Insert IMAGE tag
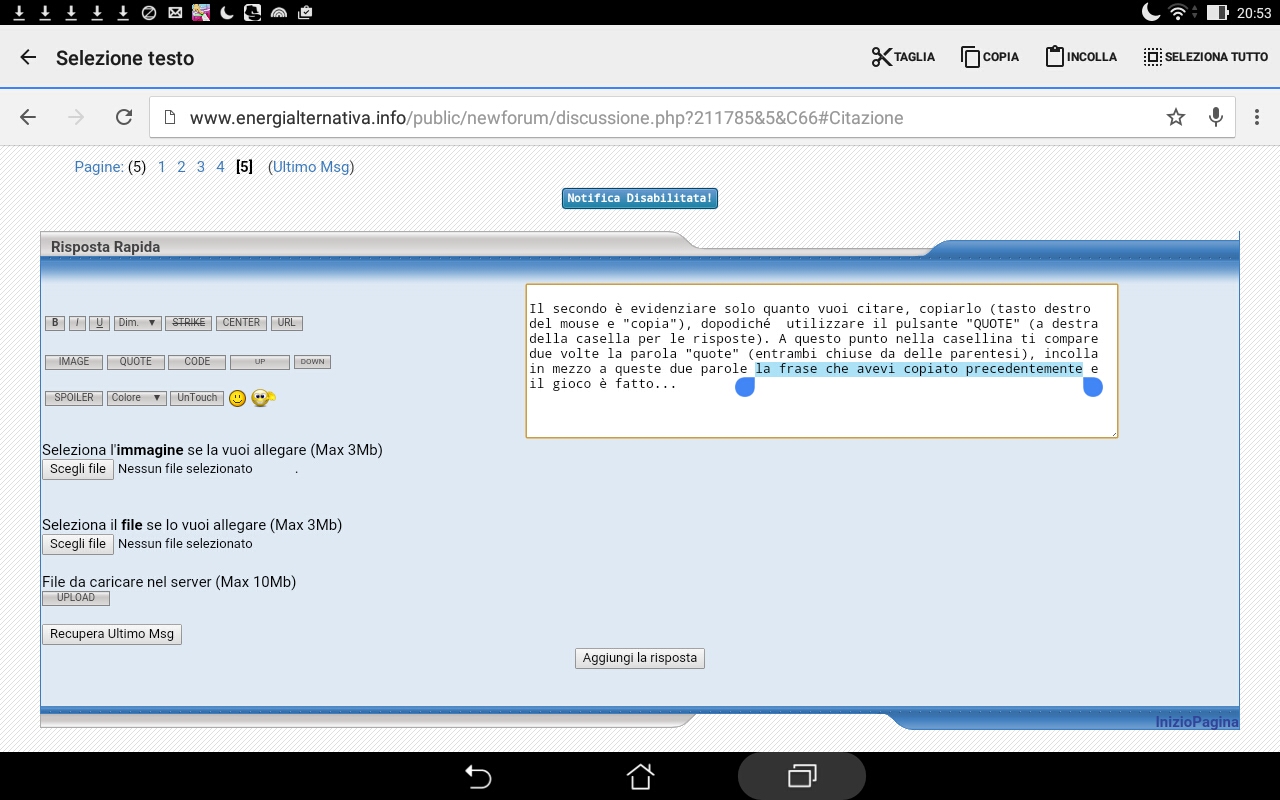The width and height of the screenshot is (1280, 800). click(x=74, y=362)
